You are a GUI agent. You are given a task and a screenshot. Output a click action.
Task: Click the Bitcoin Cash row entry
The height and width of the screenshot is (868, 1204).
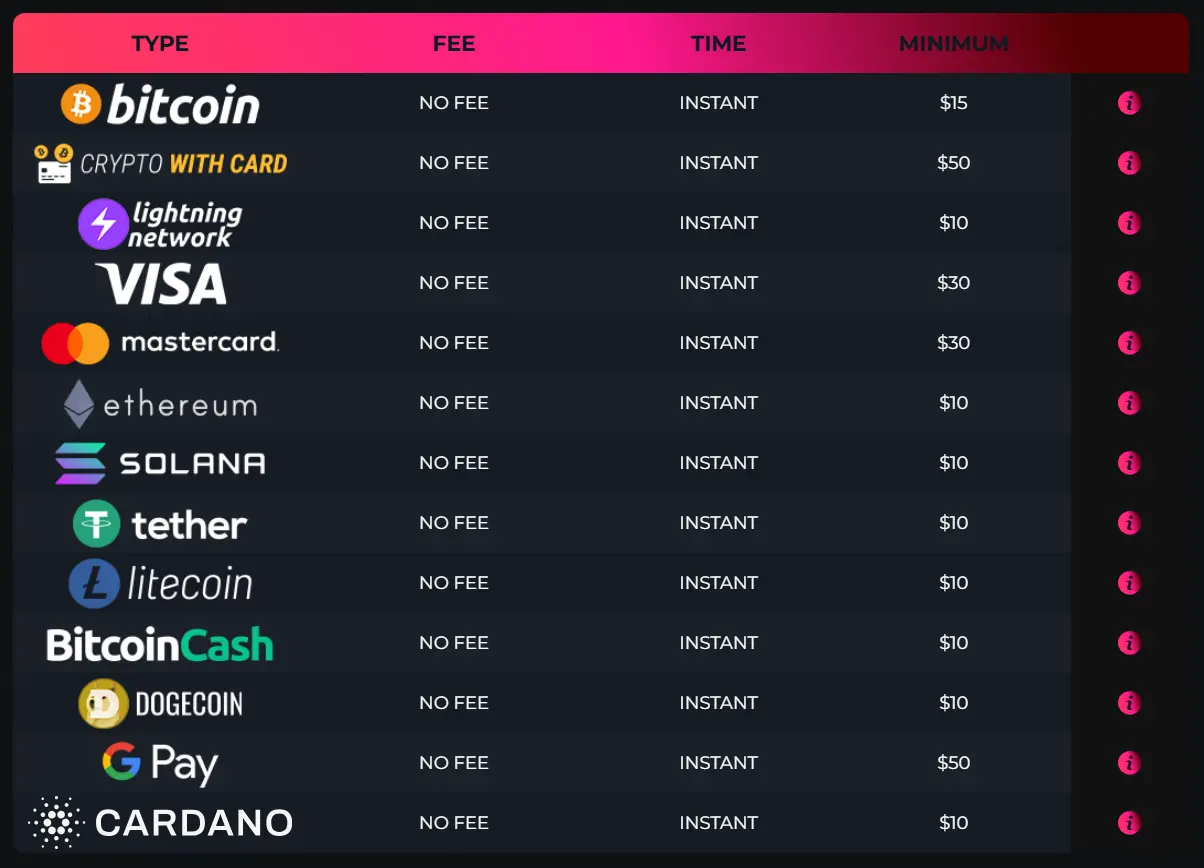pos(160,643)
